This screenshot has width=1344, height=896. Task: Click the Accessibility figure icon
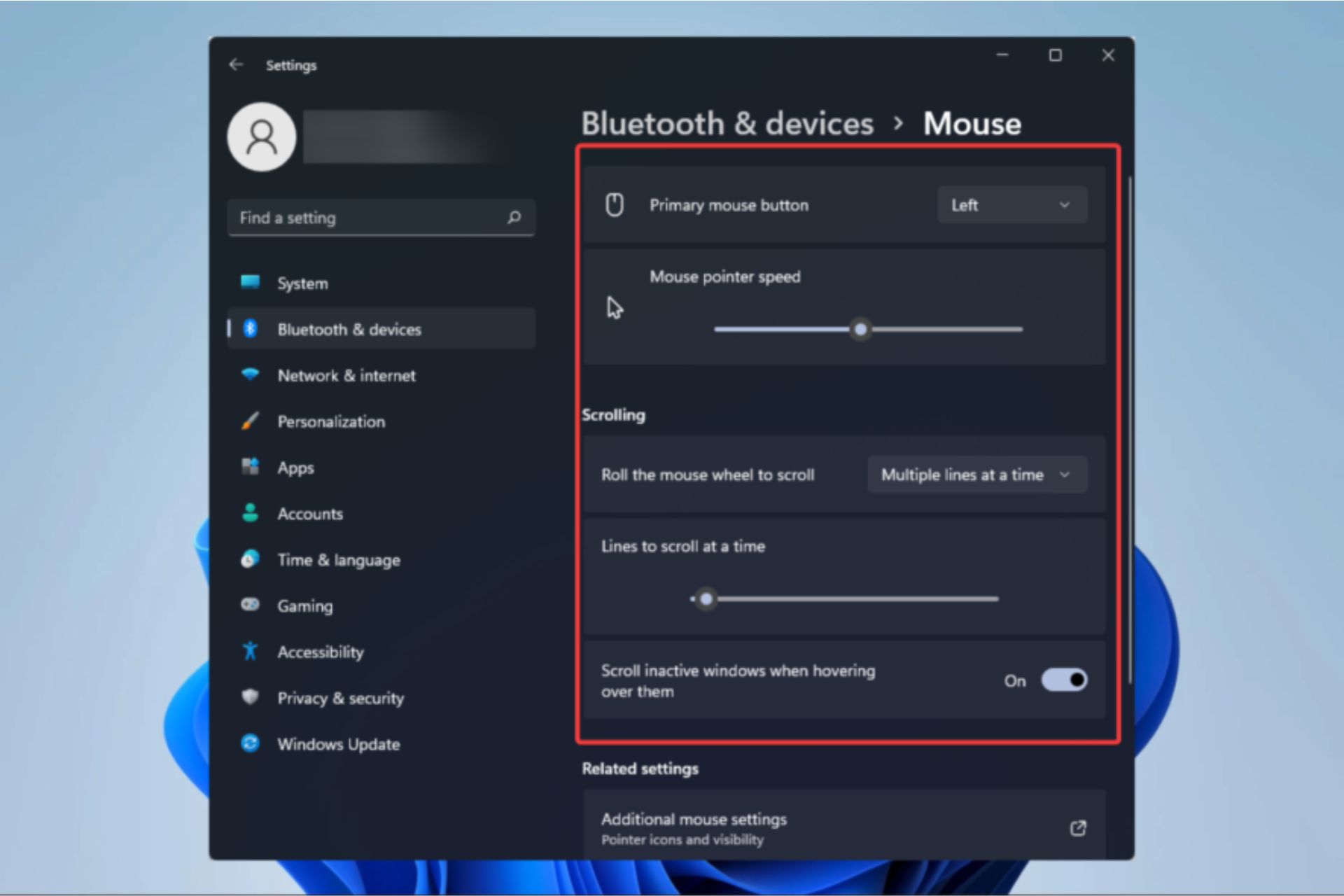click(250, 651)
